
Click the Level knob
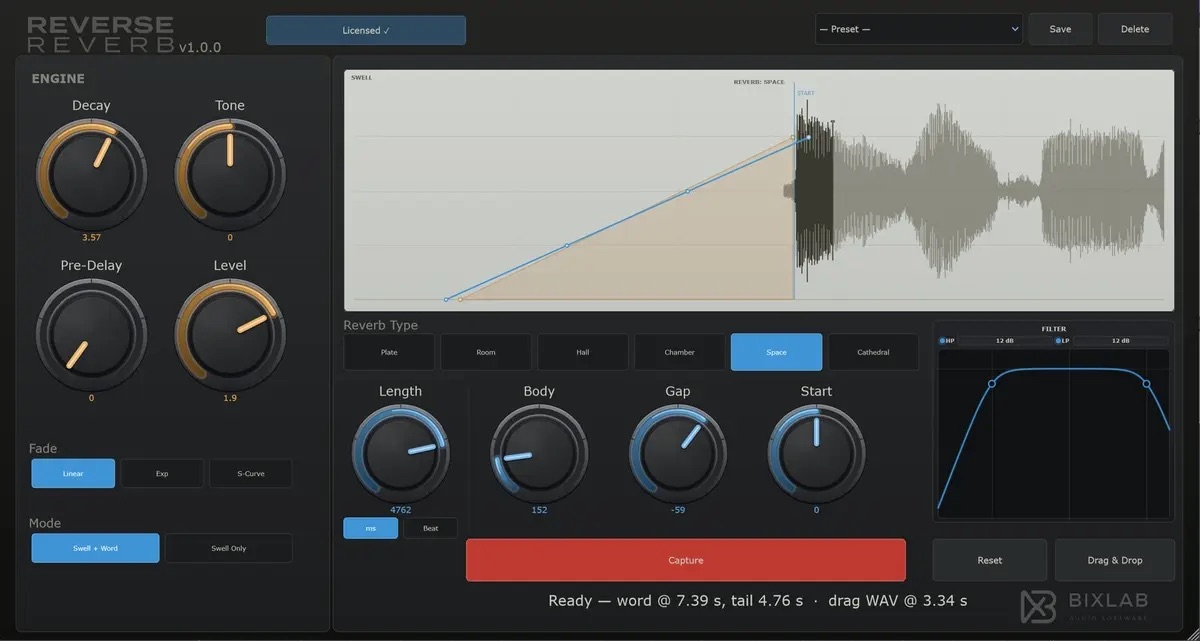pyautogui.click(x=229, y=334)
